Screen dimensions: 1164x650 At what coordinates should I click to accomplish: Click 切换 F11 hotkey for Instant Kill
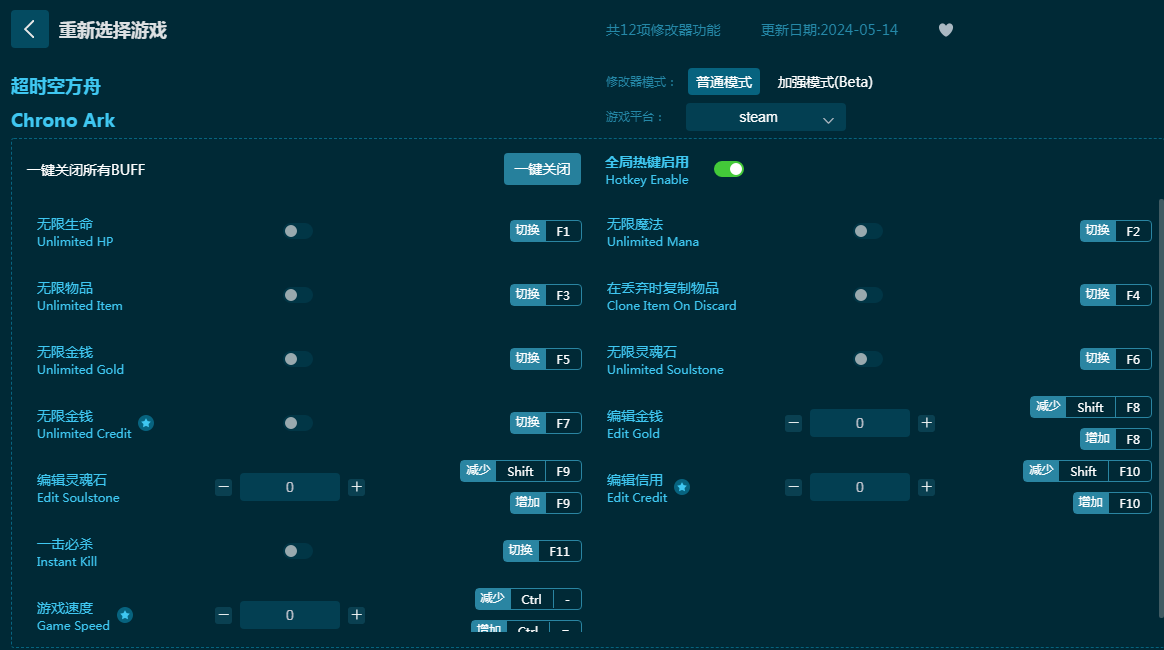[542, 551]
